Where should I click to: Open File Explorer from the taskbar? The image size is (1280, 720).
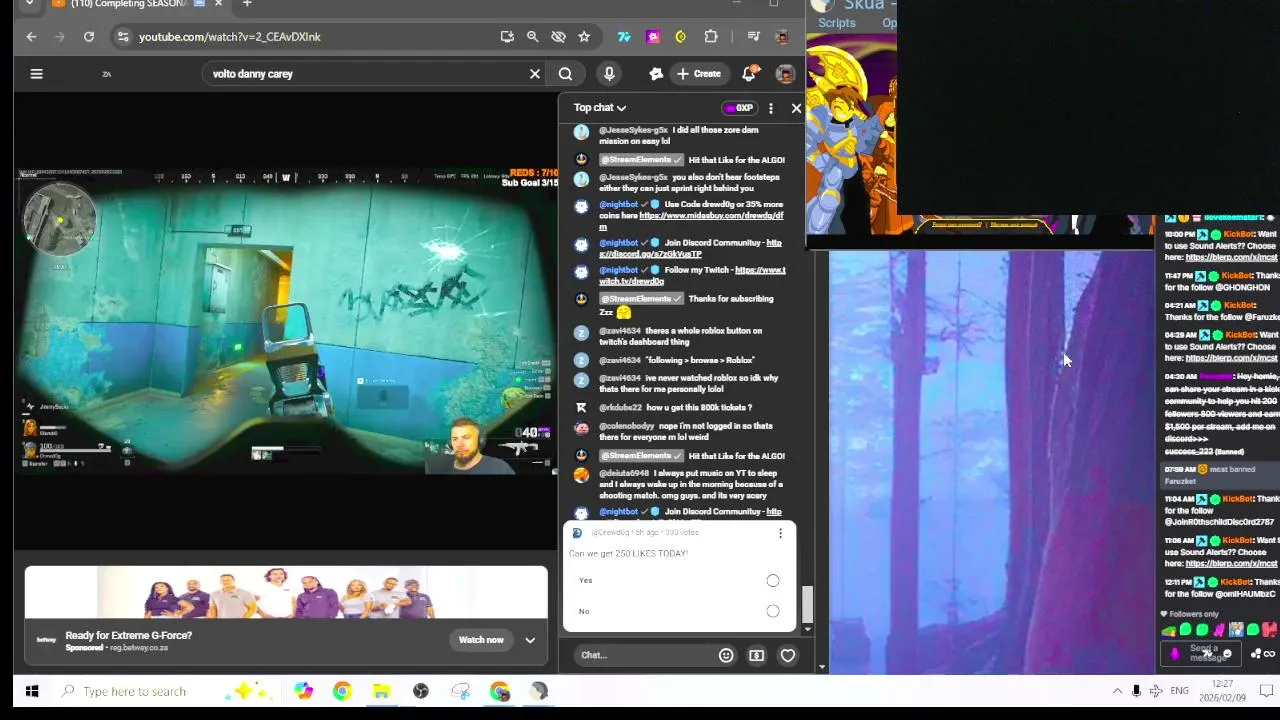[x=381, y=691]
